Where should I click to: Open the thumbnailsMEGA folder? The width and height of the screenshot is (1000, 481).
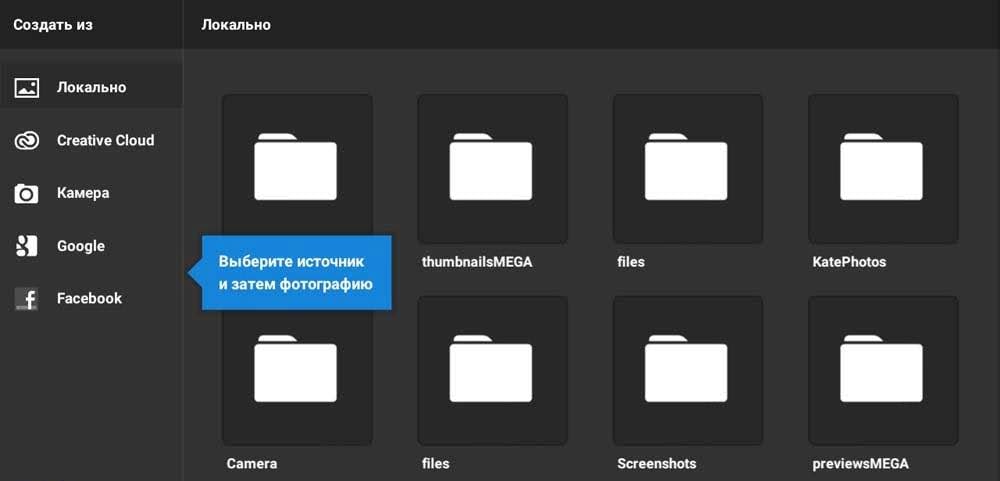pyautogui.click(x=492, y=169)
